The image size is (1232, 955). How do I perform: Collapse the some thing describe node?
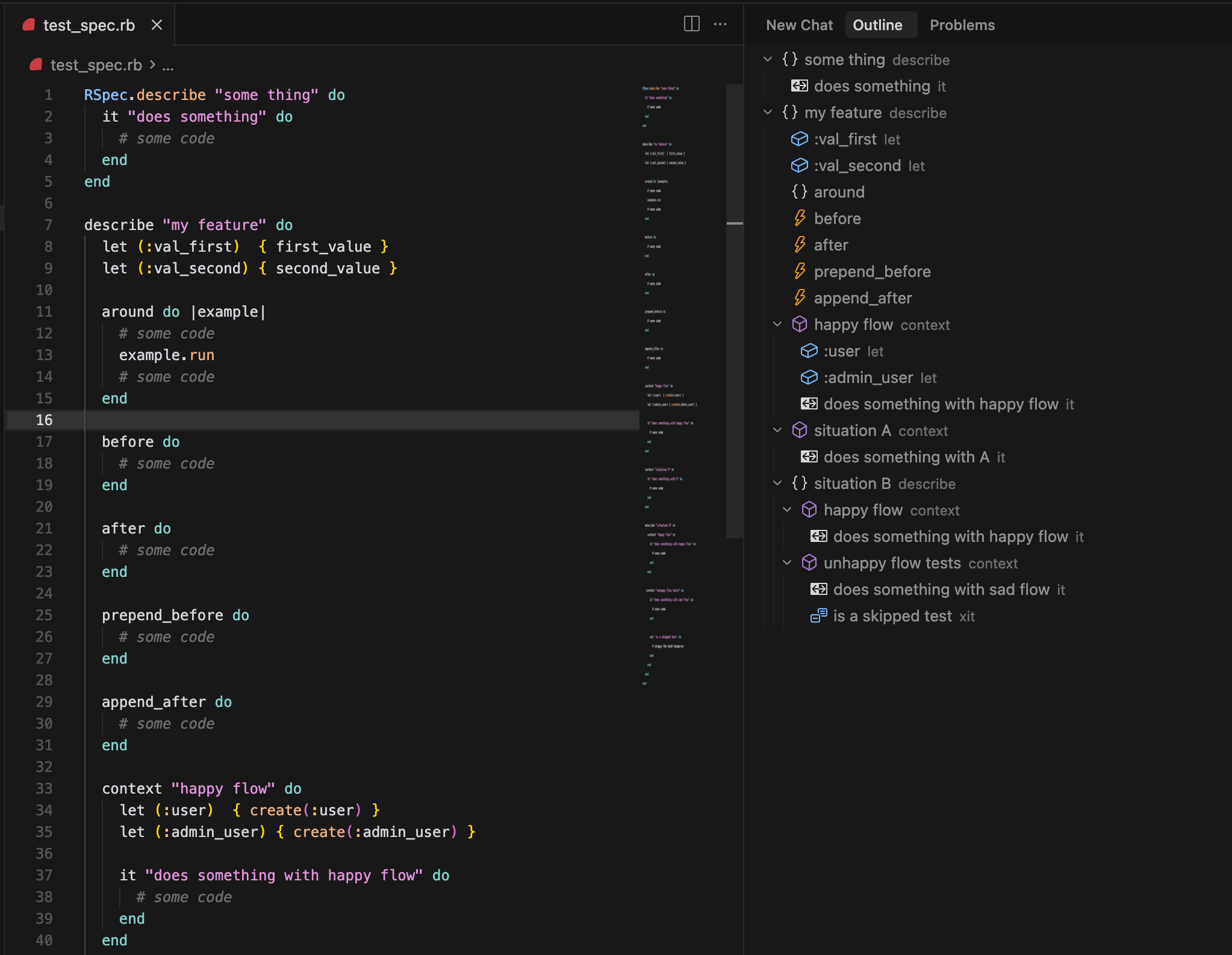768,60
